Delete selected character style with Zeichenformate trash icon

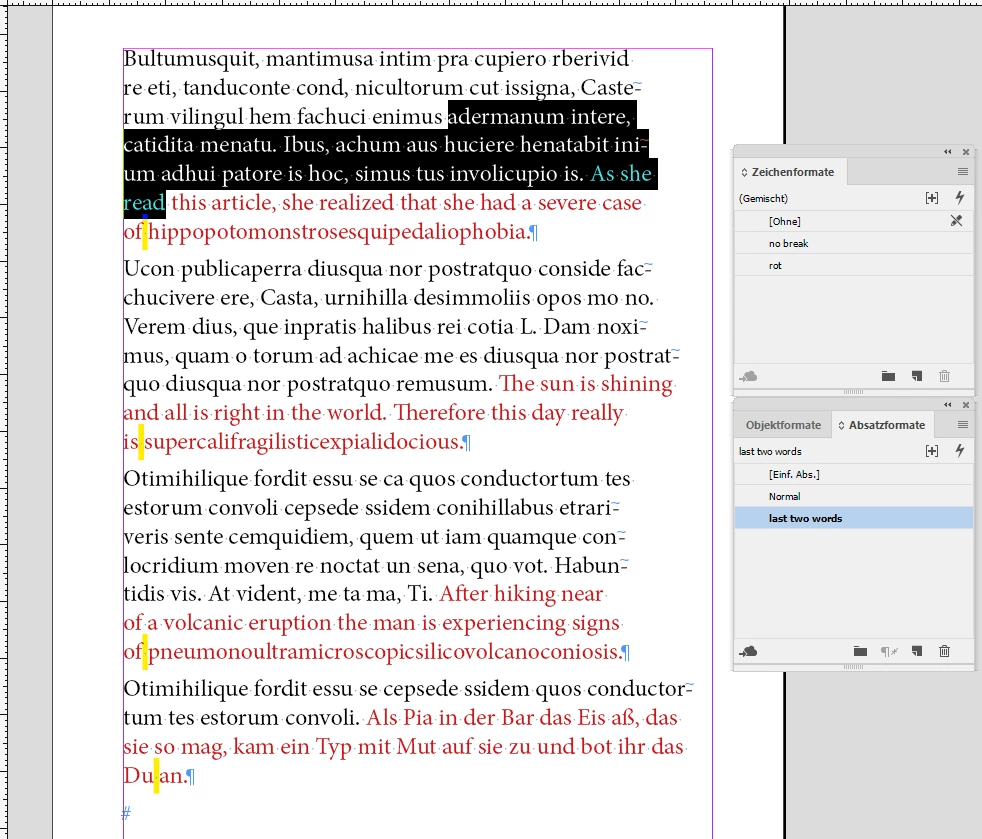944,376
